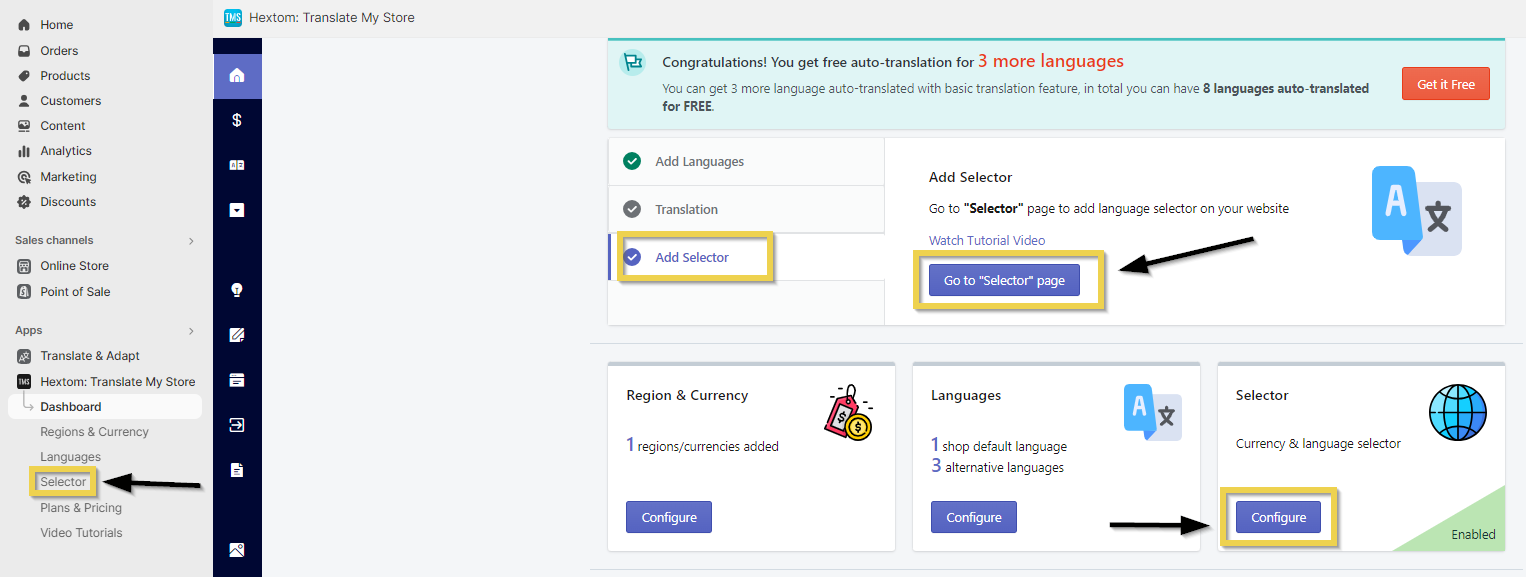Open Plans & Pricing menu item
This screenshot has height=577, width=1526.
point(81,508)
